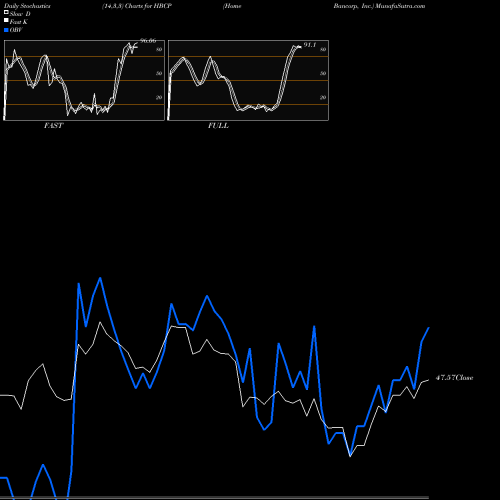The height and width of the screenshot is (500, 500).
Task: Click the 47.57 Close price label
Action: click(x=454, y=378)
